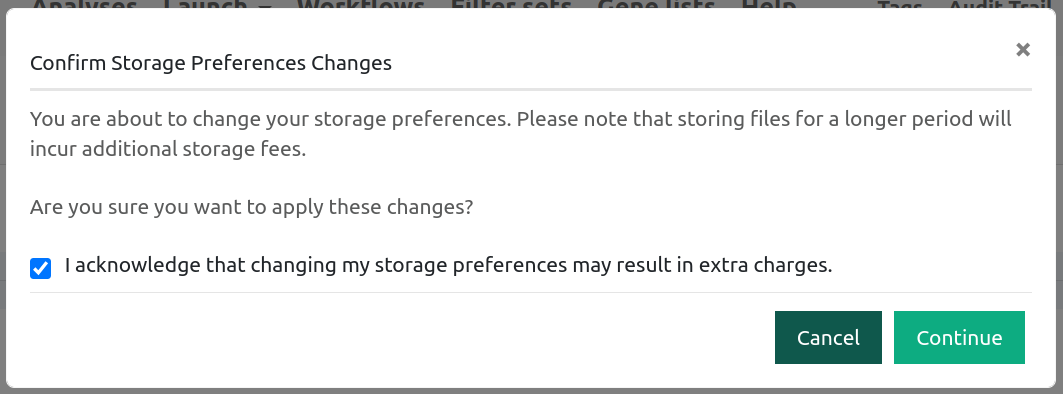This screenshot has width=1063, height=394.
Task: Click the acknowledgment label about extra charges
Action: (x=448, y=265)
